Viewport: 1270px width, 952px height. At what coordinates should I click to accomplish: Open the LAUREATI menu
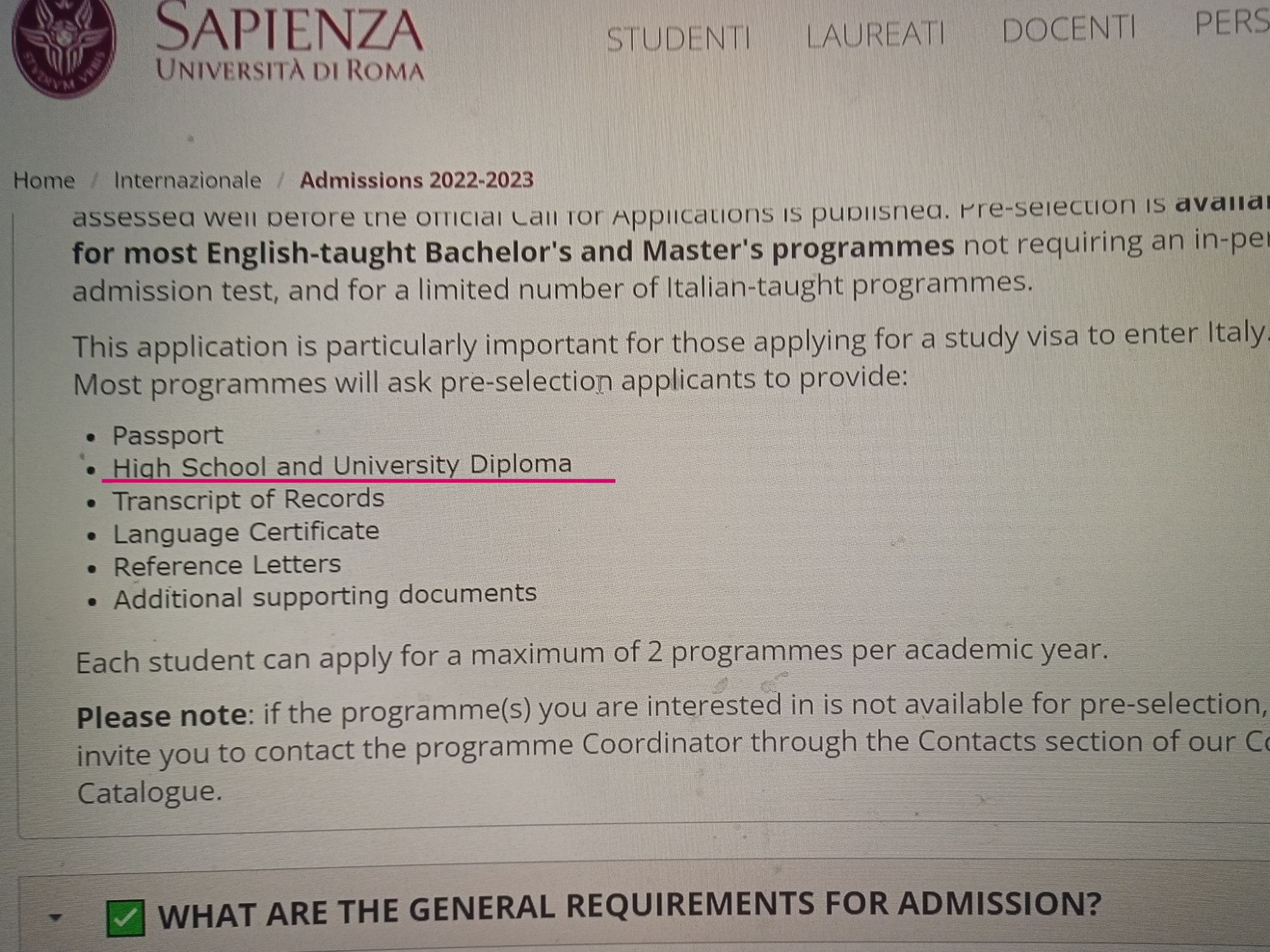pos(876,34)
